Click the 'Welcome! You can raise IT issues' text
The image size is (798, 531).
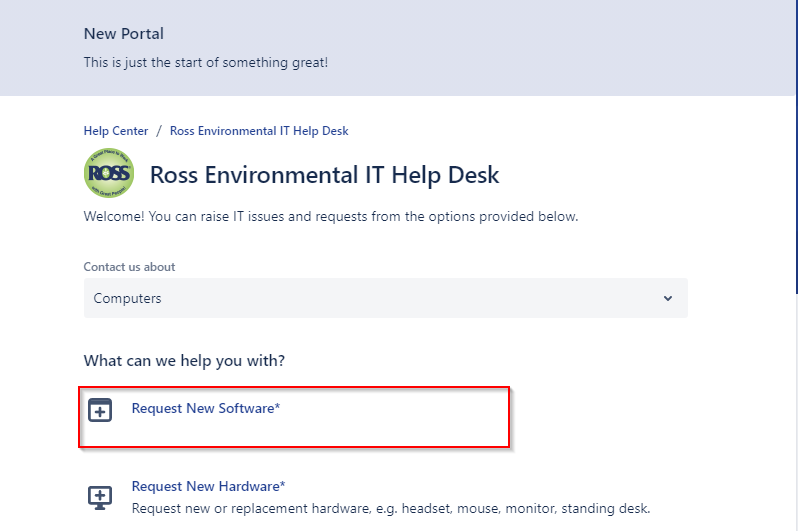pyautogui.click(x=331, y=216)
